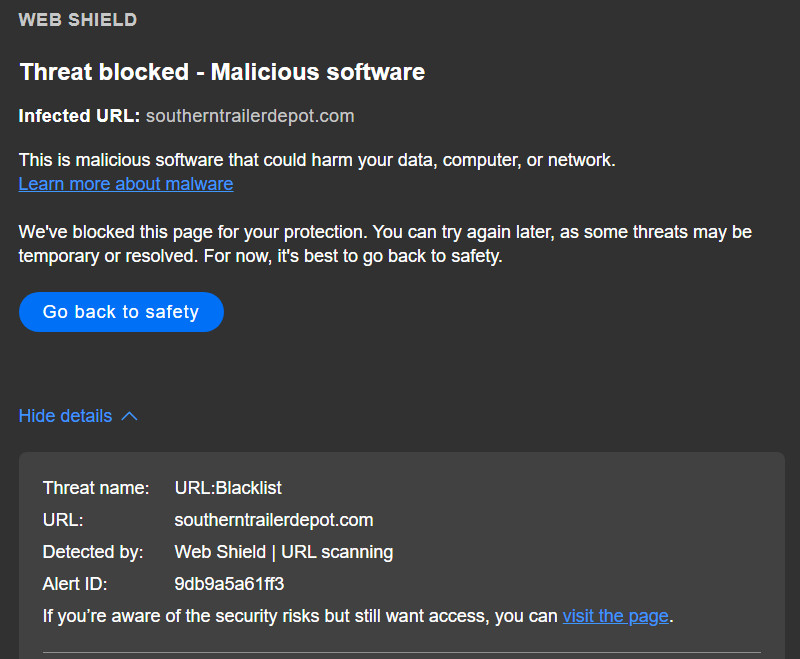Click the Threat name label in details
This screenshot has width=800, height=659.
click(95, 488)
